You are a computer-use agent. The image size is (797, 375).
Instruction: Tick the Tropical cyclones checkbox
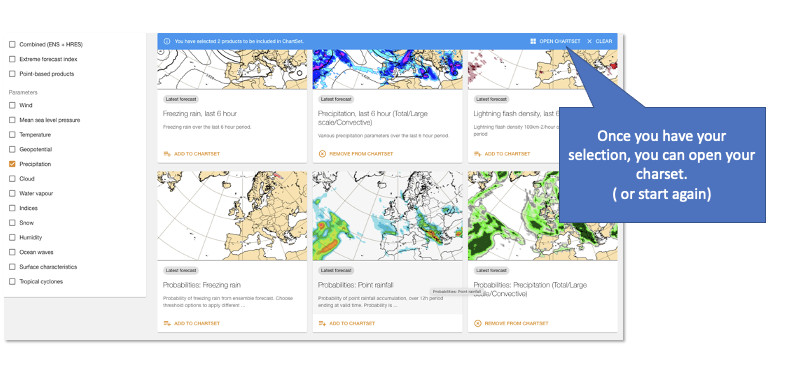coord(12,282)
